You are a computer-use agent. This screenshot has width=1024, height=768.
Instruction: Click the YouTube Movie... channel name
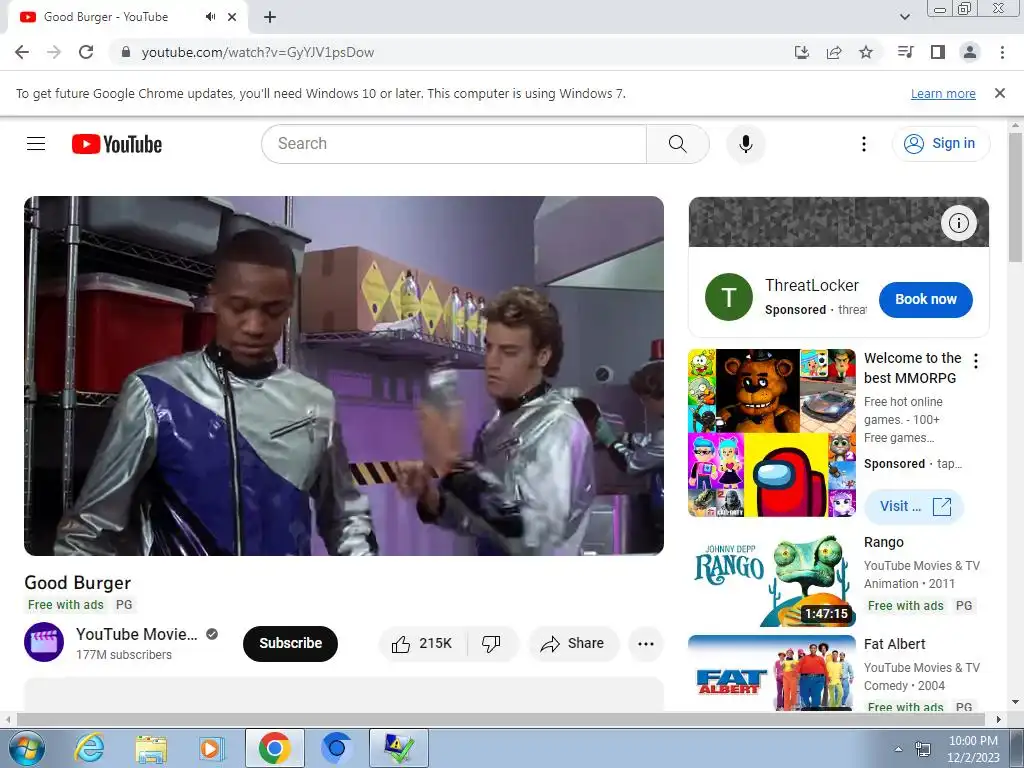(x=136, y=634)
